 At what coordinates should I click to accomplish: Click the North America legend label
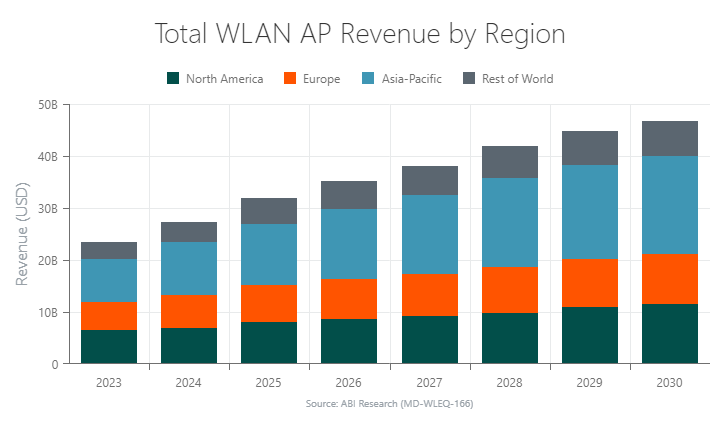tap(225, 79)
